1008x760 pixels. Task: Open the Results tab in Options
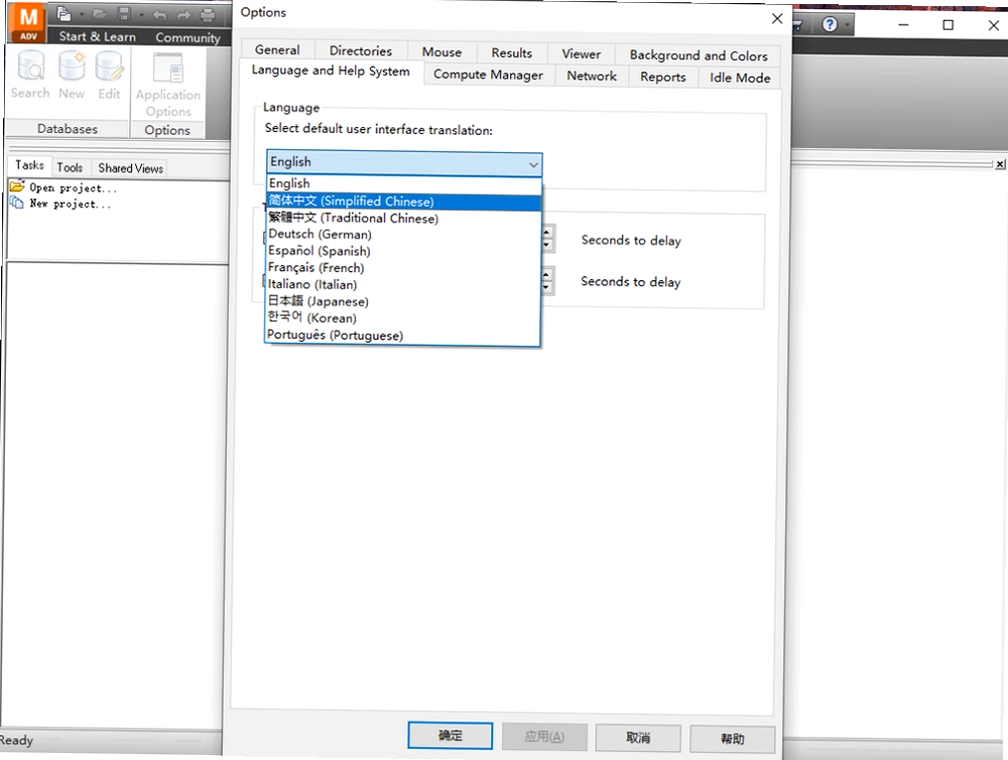click(512, 53)
